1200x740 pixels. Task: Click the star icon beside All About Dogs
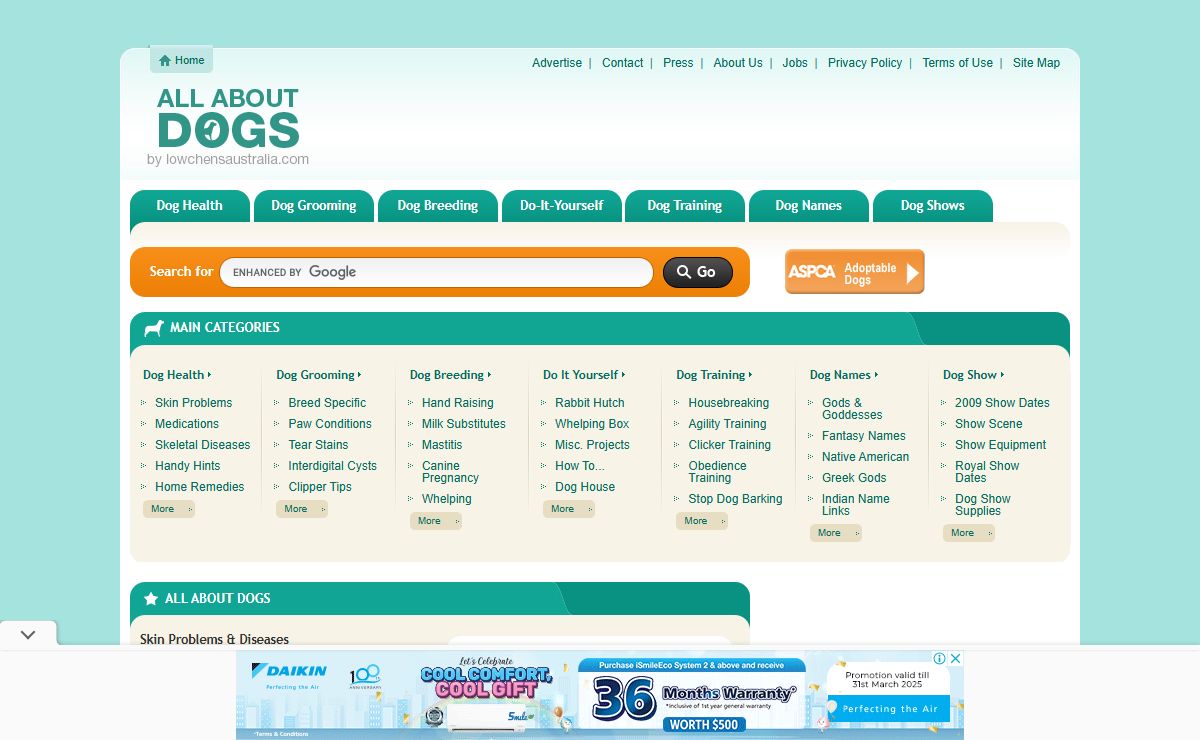tap(151, 598)
